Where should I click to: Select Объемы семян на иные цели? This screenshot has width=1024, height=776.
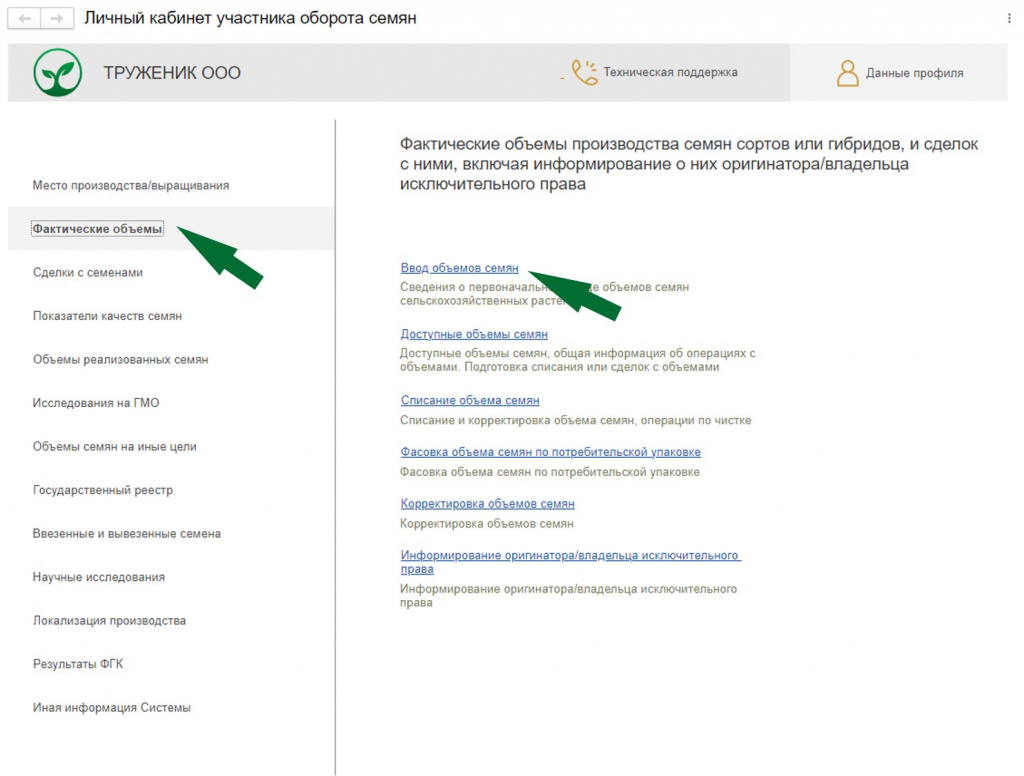[114, 447]
